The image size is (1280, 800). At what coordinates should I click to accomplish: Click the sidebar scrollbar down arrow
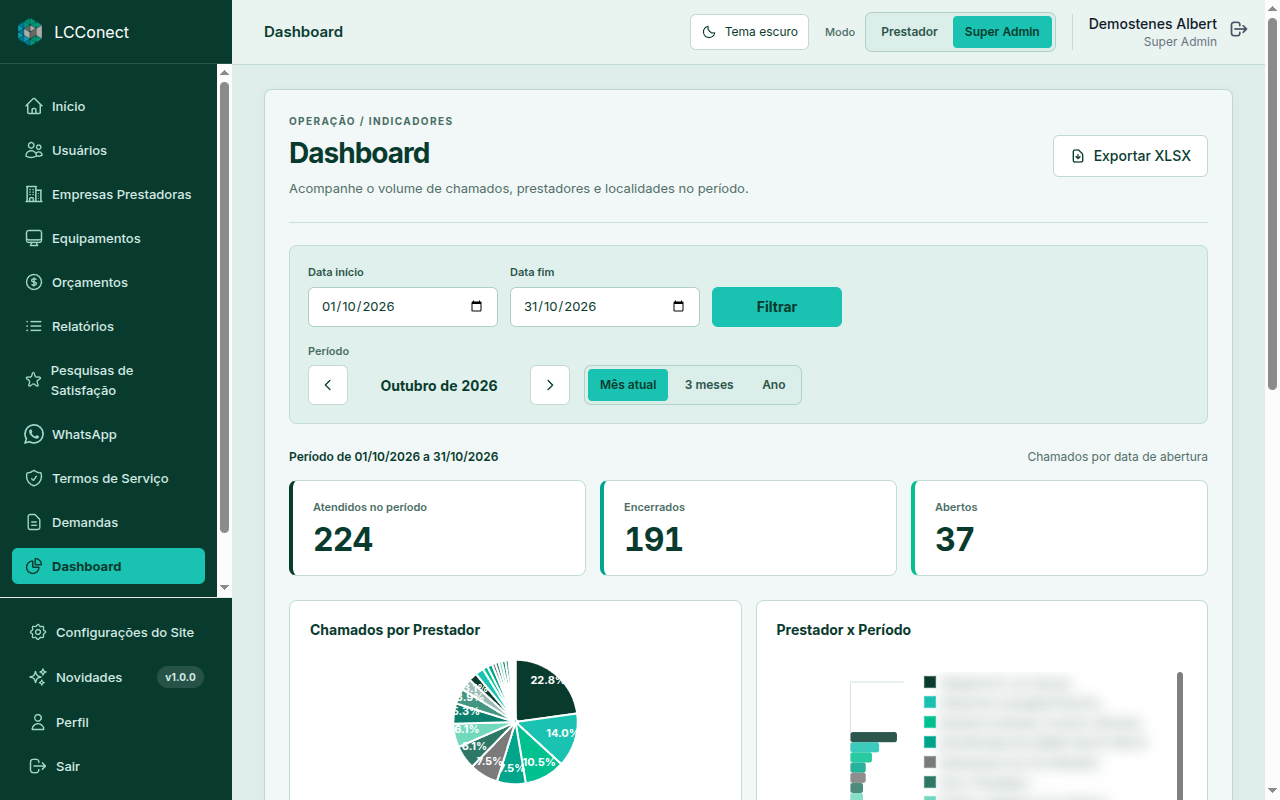(224, 588)
